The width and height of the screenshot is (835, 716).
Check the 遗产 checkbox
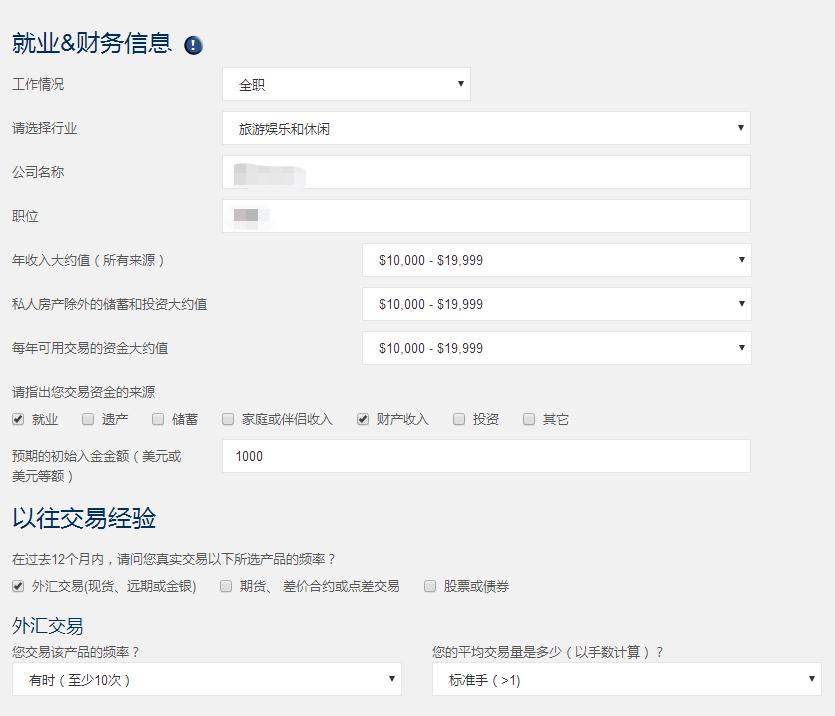87,419
